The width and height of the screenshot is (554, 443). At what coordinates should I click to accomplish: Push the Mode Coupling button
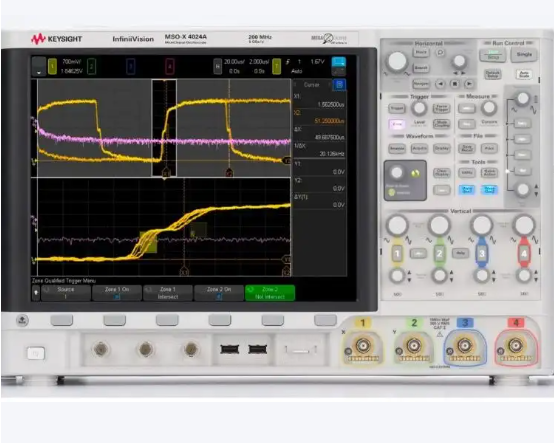(x=441, y=124)
